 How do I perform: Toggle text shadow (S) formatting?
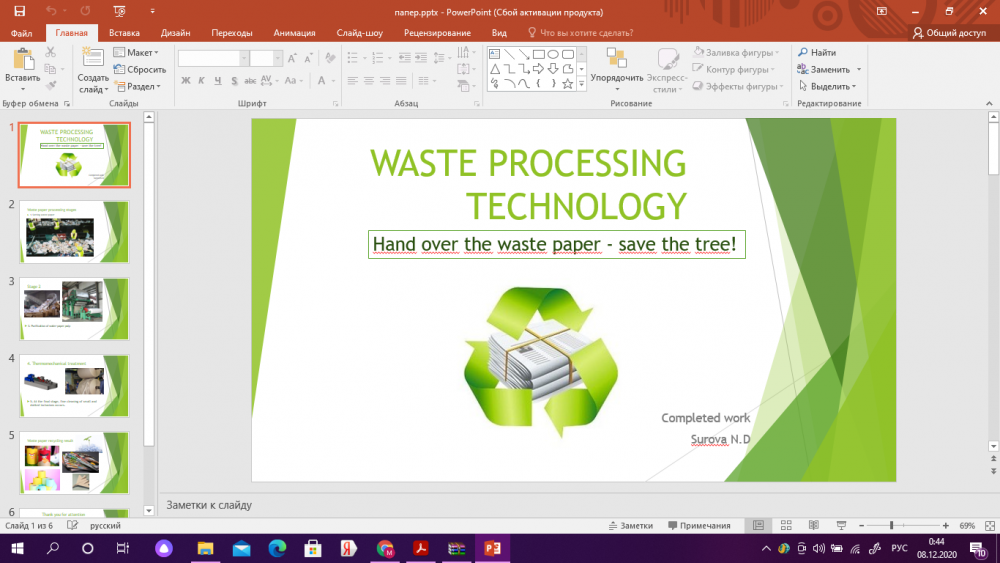click(x=234, y=80)
